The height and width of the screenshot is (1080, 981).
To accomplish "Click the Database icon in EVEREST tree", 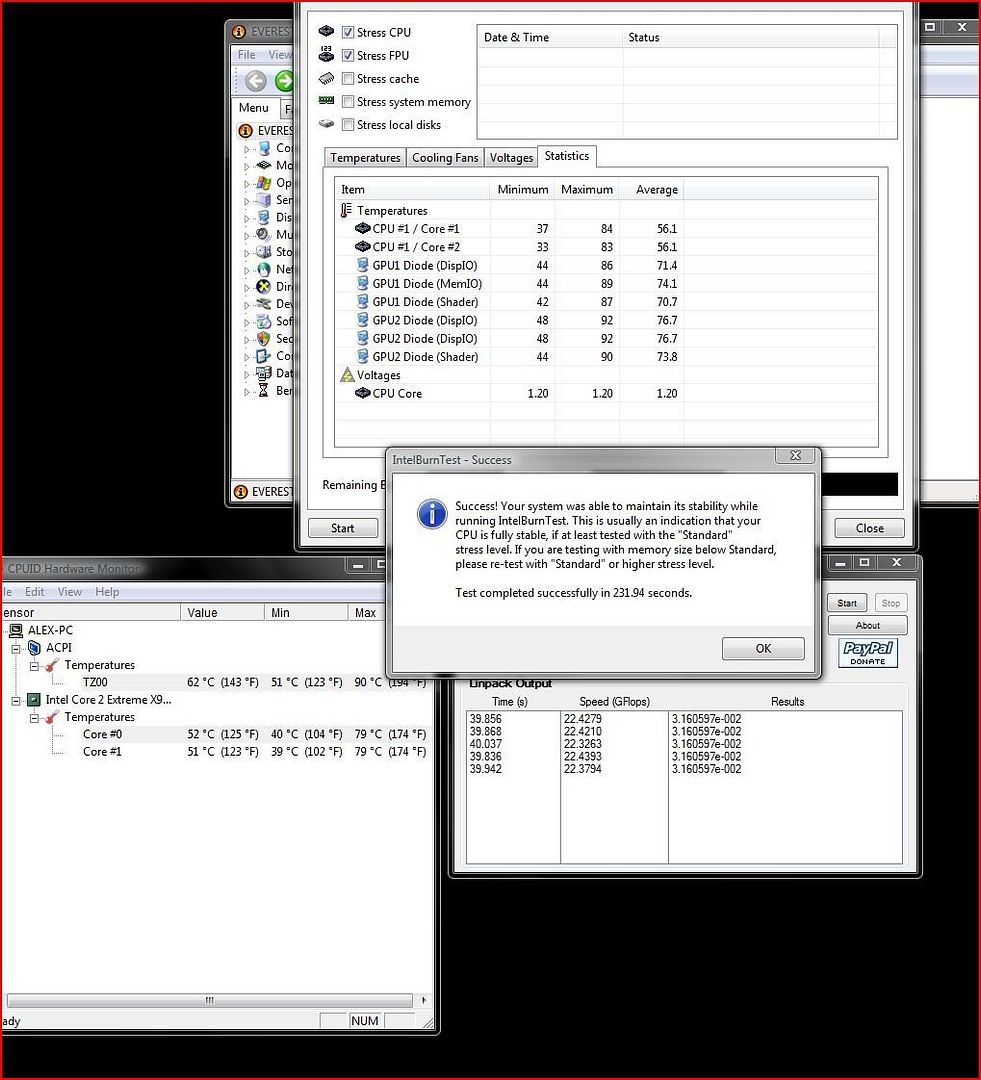I will 264,373.
